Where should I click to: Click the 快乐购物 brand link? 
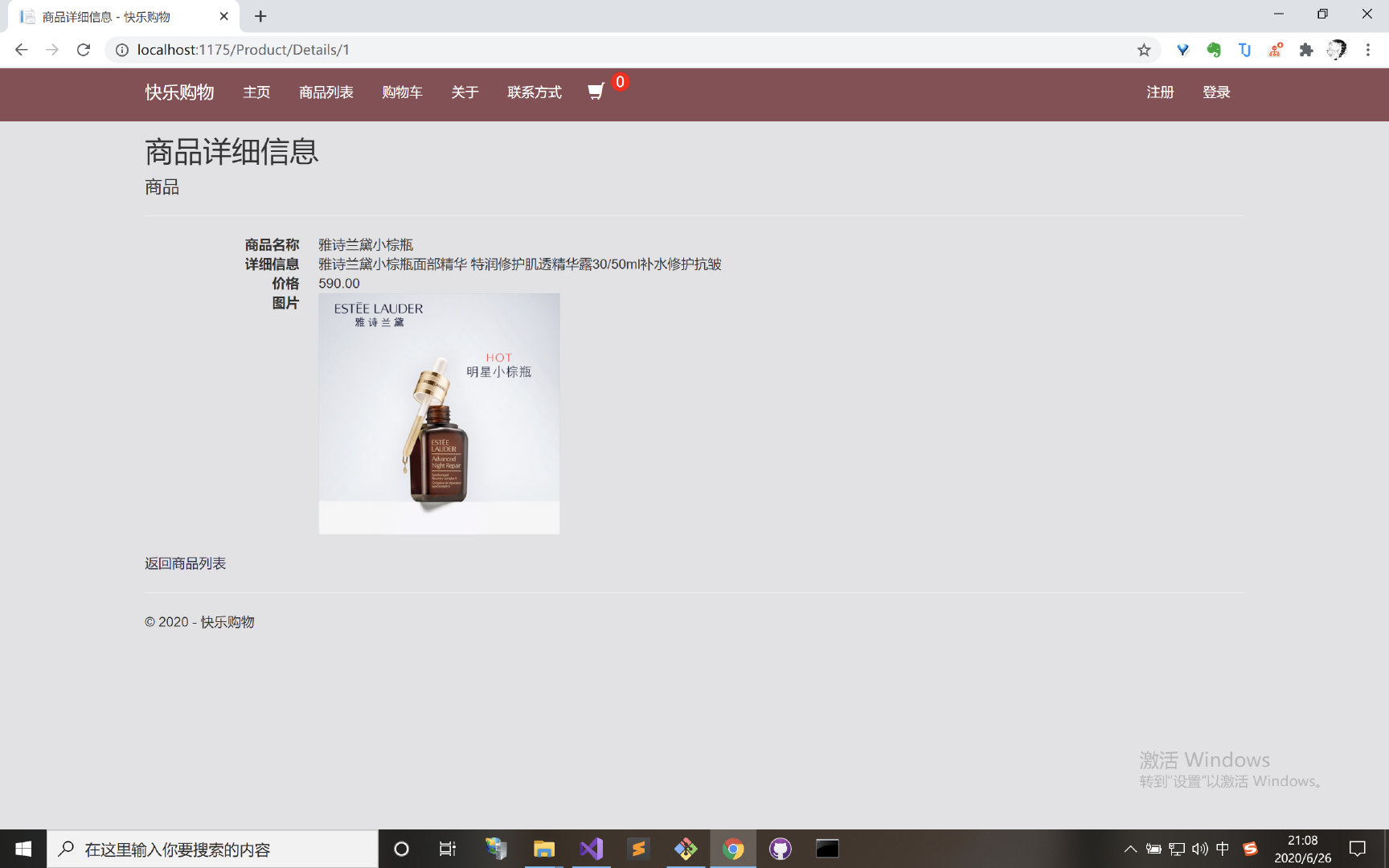coord(179,92)
